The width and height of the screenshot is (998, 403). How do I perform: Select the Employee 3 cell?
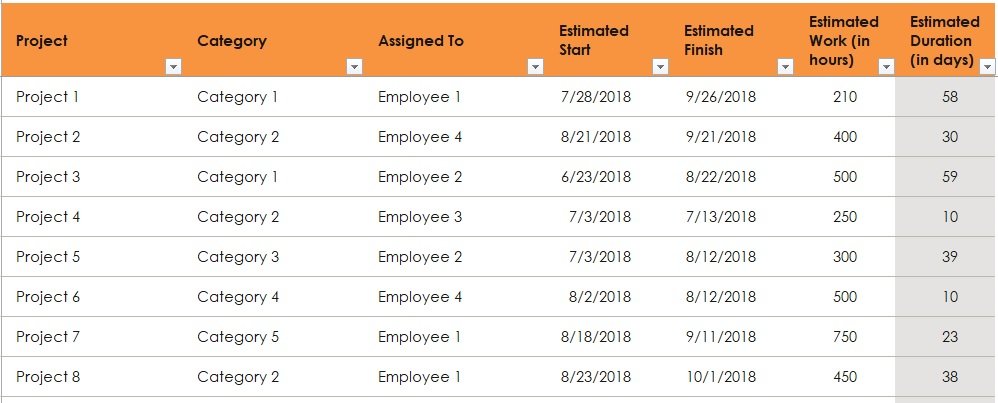click(454, 216)
